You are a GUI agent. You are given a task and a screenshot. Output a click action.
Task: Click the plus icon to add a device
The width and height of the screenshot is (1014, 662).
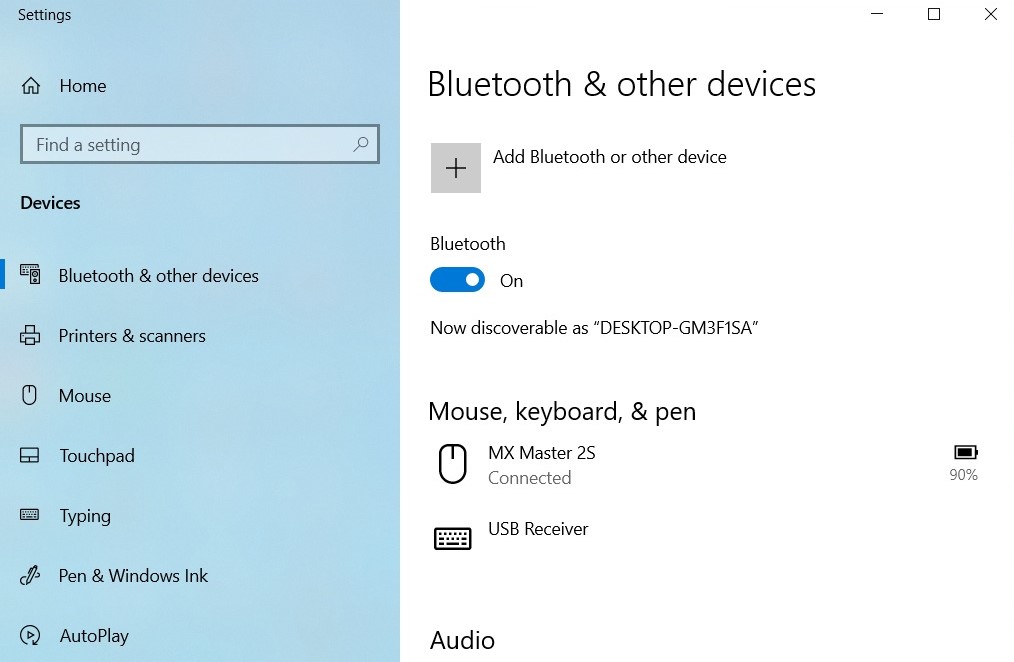coord(456,168)
